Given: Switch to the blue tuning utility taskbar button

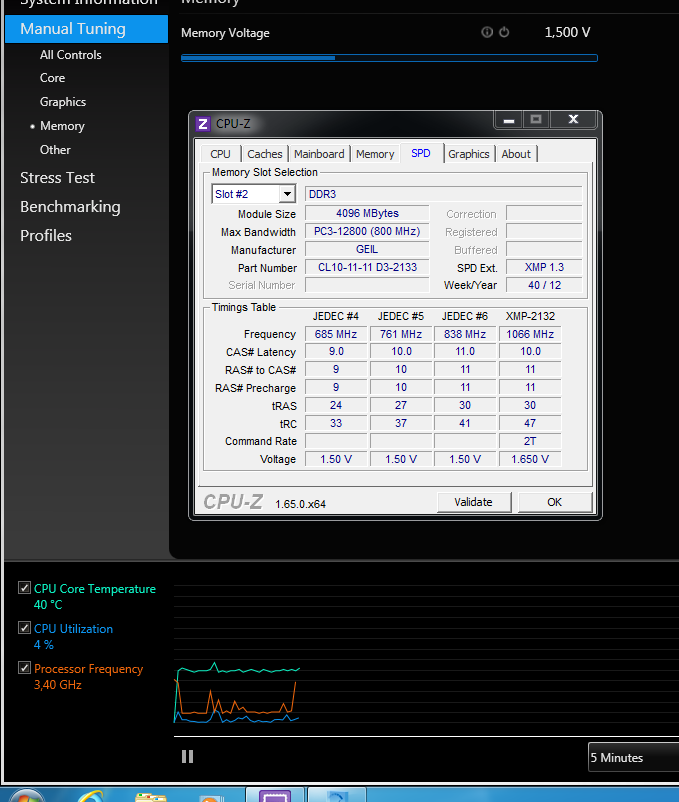Looking at the screenshot, I should [x=337, y=795].
